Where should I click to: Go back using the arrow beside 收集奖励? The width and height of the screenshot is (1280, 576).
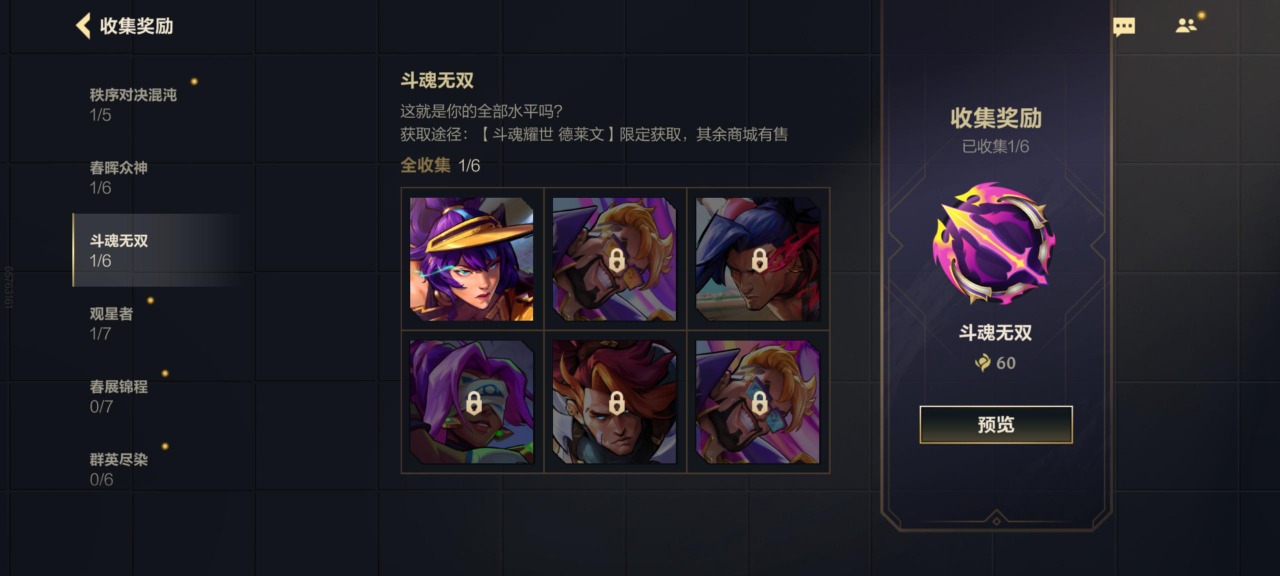point(83,26)
